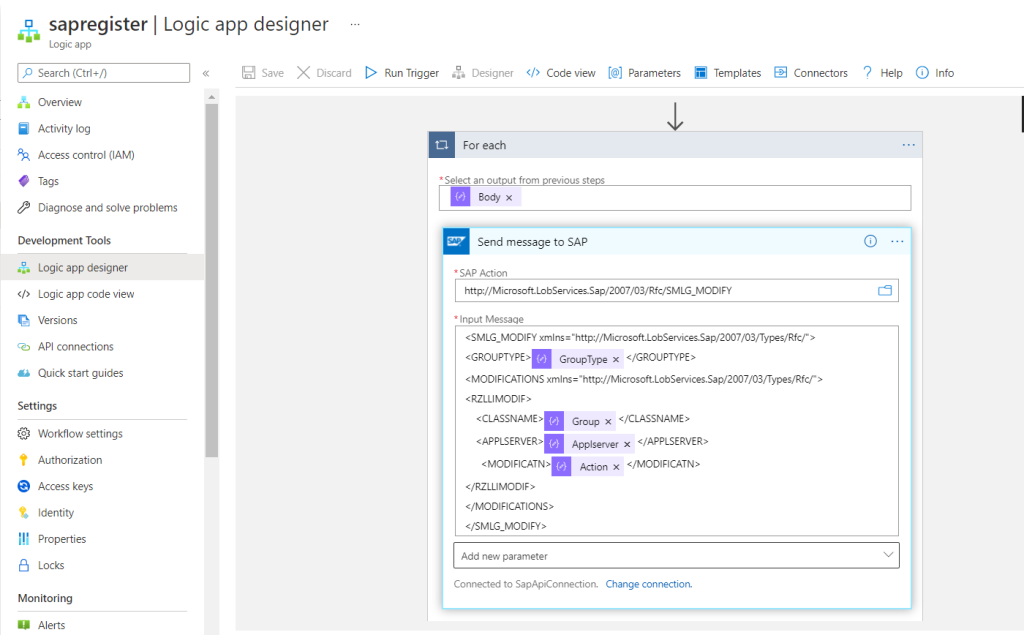The width and height of the screenshot is (1024, 635).
Task: Click Send message to SAP title
Action: pos(532,242)
